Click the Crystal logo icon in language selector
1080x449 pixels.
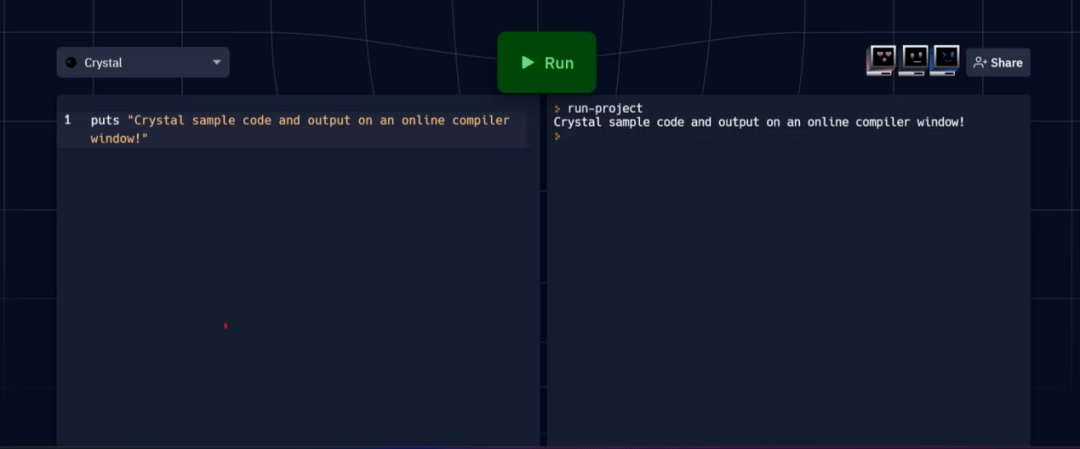click(71, 63)
